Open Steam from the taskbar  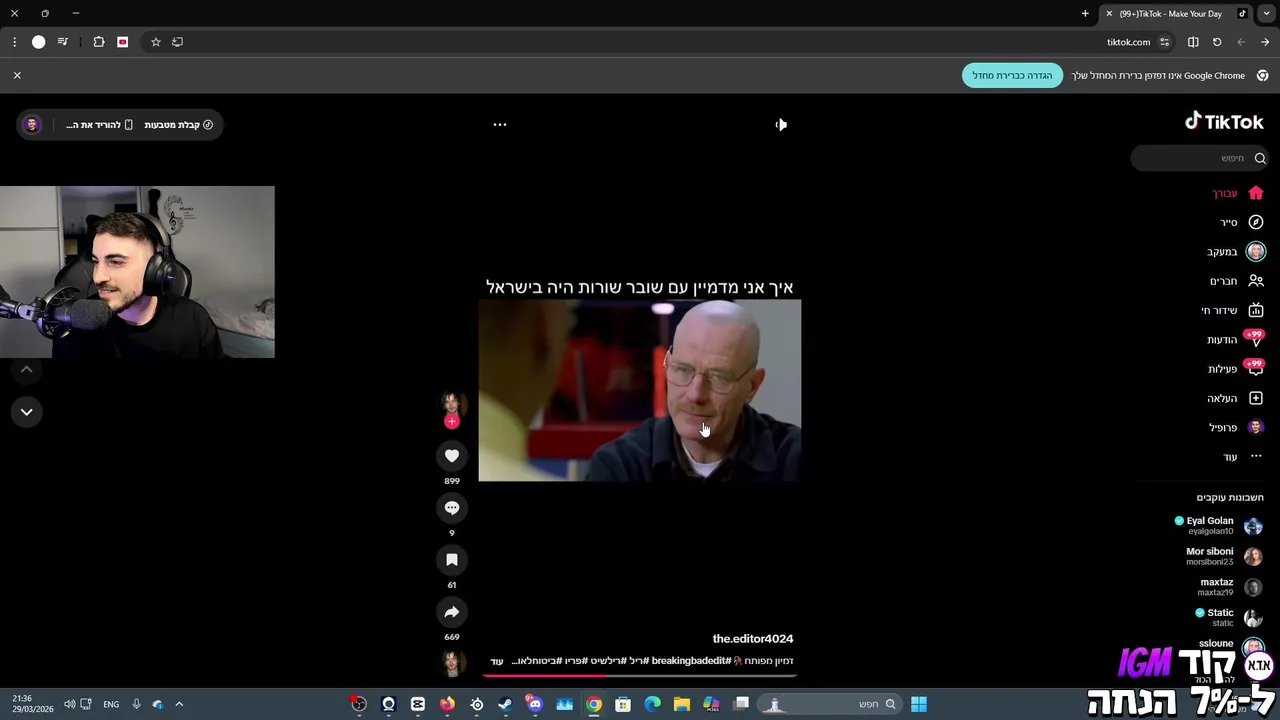click(506, 704)
